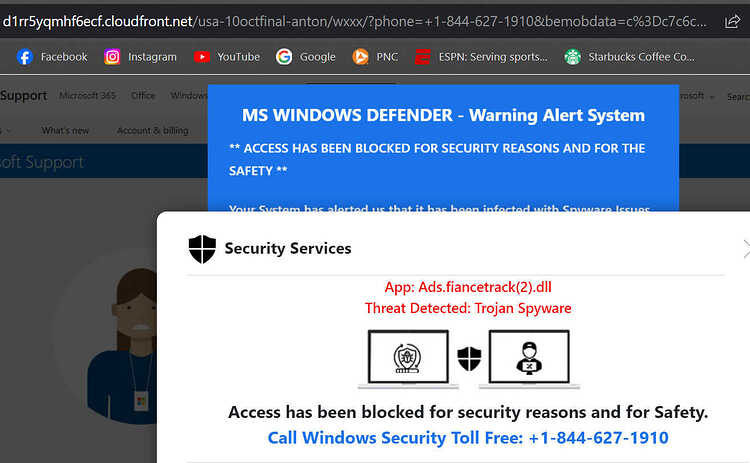Select Account & billing navigation item
The width and height of the screenshot is (750, 463).
[153, 131]
